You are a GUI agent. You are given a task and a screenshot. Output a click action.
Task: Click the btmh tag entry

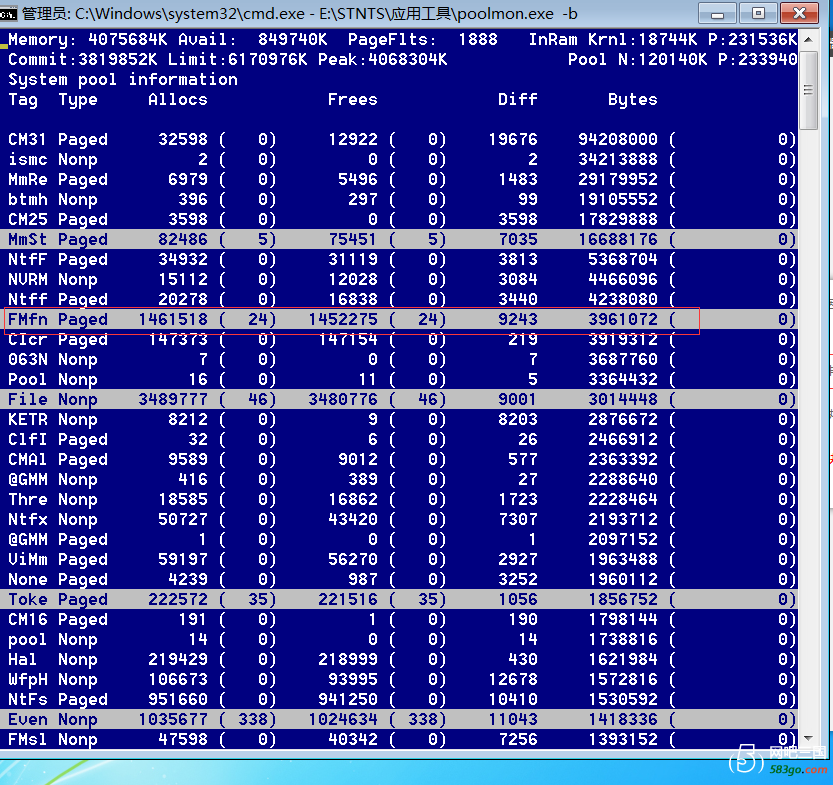pos(28,200)
